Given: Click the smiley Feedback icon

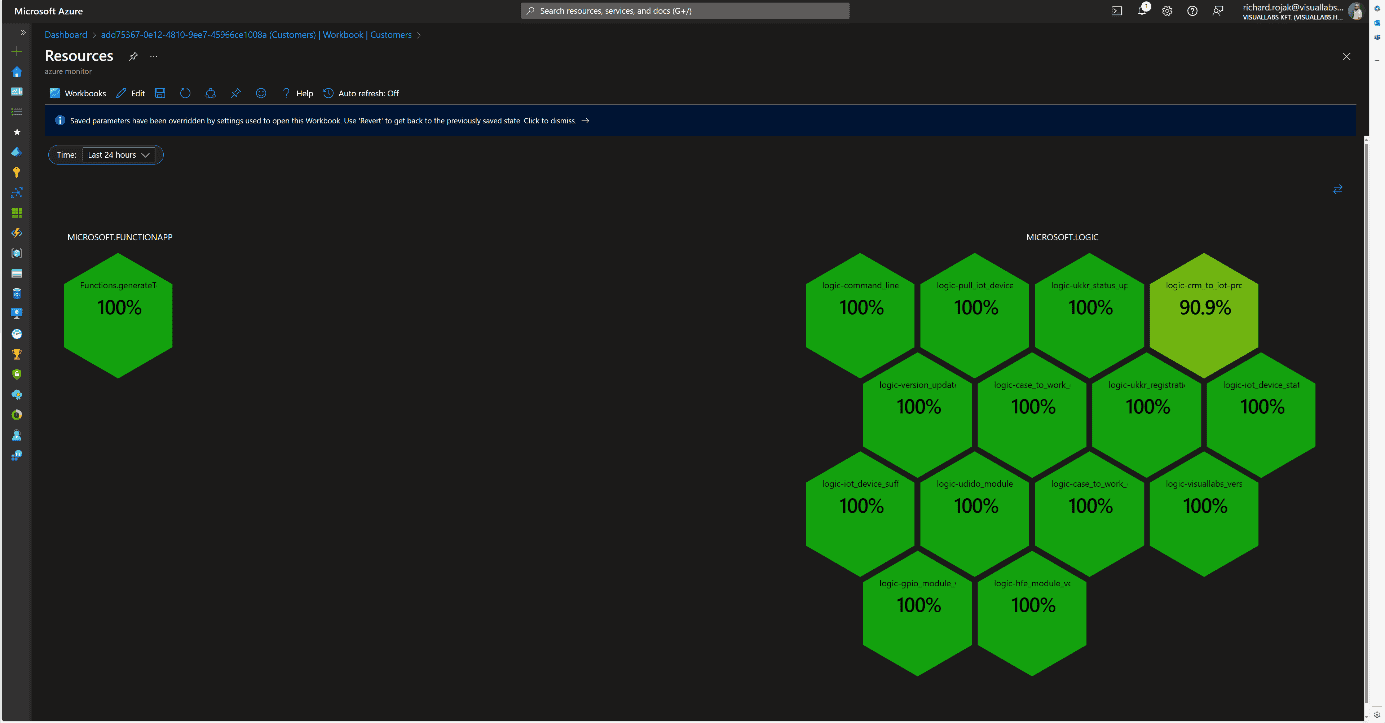Looking at the screenshot, I should click(x=261, y=93).
